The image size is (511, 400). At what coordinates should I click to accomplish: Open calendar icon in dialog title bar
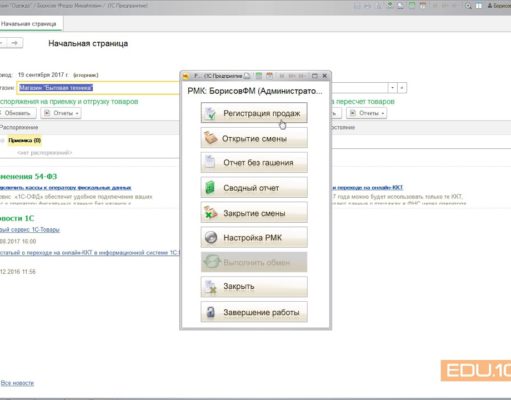point(269,76)
